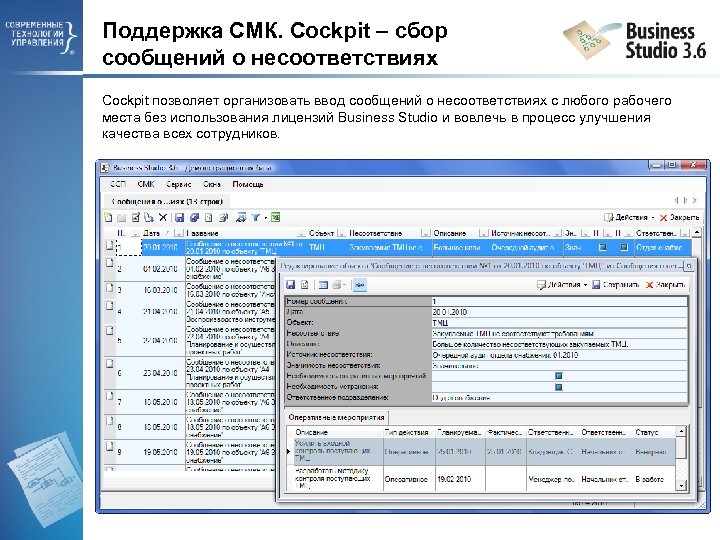Image resolution: width=720 pixels, height=540 pixels.
Task: Click scroll down arrow in measures table
Action: pos(681,485)
